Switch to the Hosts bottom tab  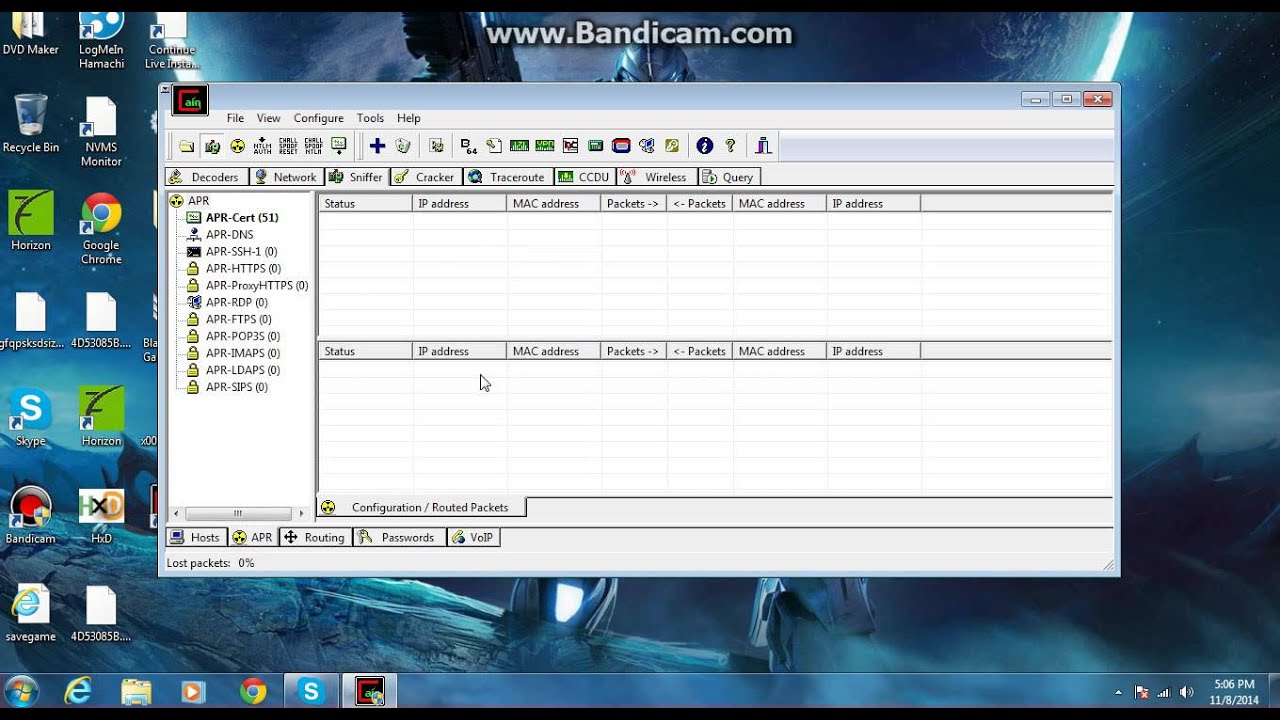coord(196,538)
